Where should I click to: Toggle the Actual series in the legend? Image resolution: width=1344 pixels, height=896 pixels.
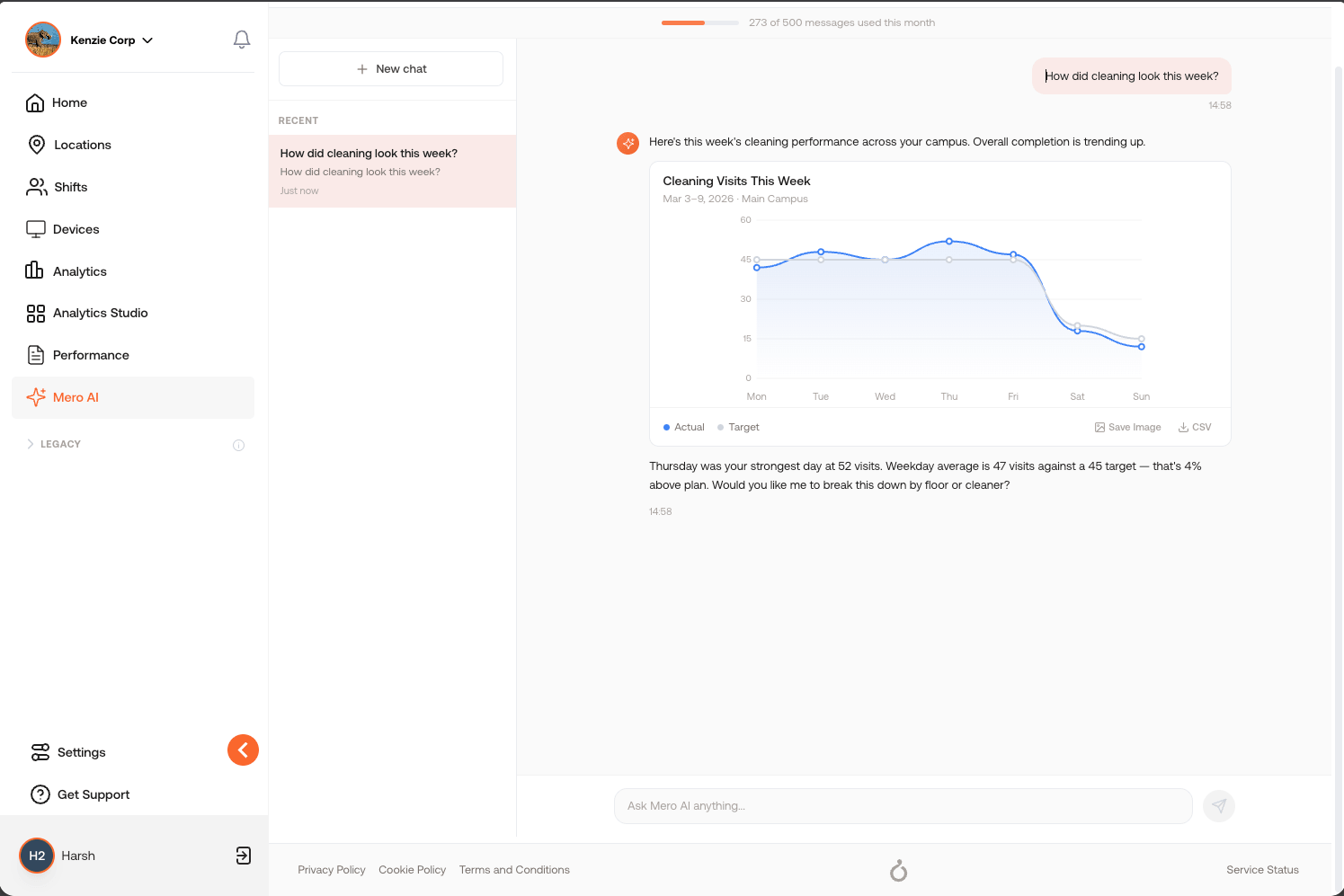pos(684,428)
